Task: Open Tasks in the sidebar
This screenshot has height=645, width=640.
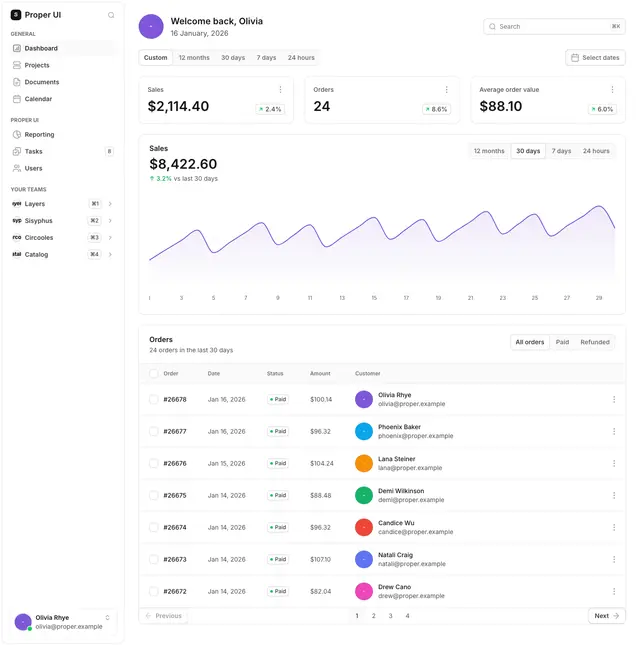Action: coord(63,151)
